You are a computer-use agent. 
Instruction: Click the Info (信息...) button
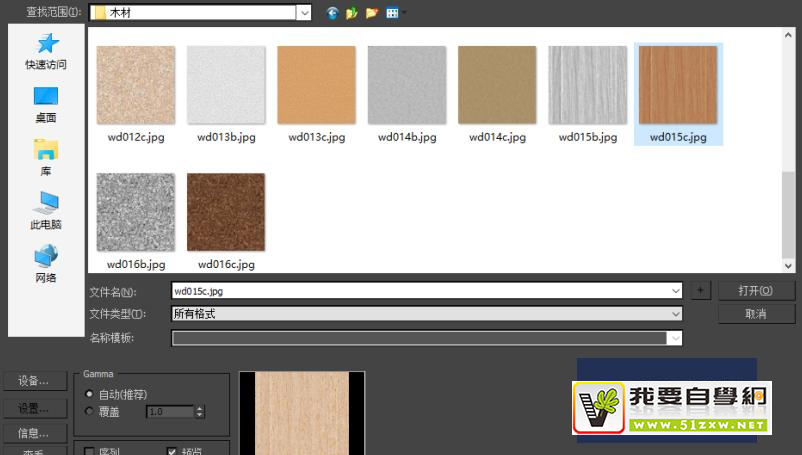34,434
